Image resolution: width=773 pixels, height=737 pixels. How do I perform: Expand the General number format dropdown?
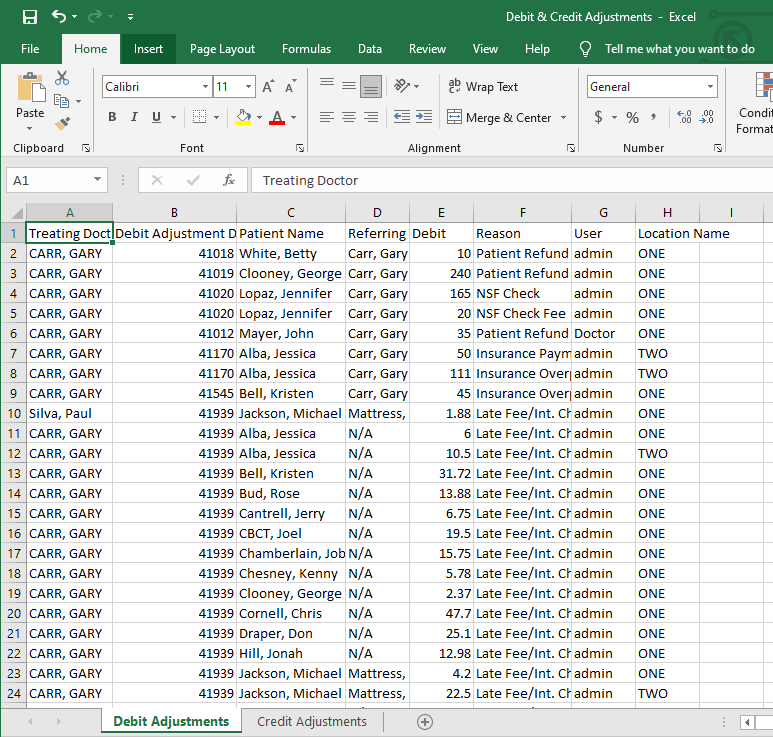click(710, 87)
